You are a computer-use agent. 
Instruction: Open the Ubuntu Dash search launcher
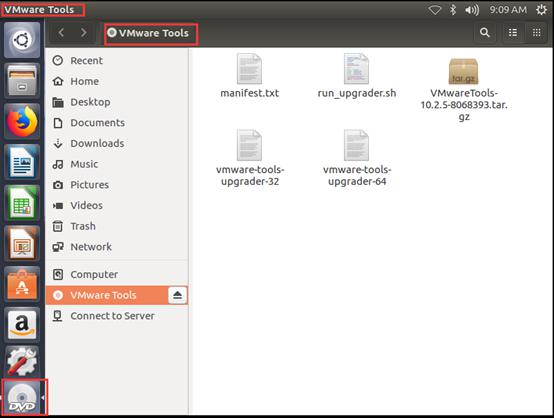[x=22, y=40]
